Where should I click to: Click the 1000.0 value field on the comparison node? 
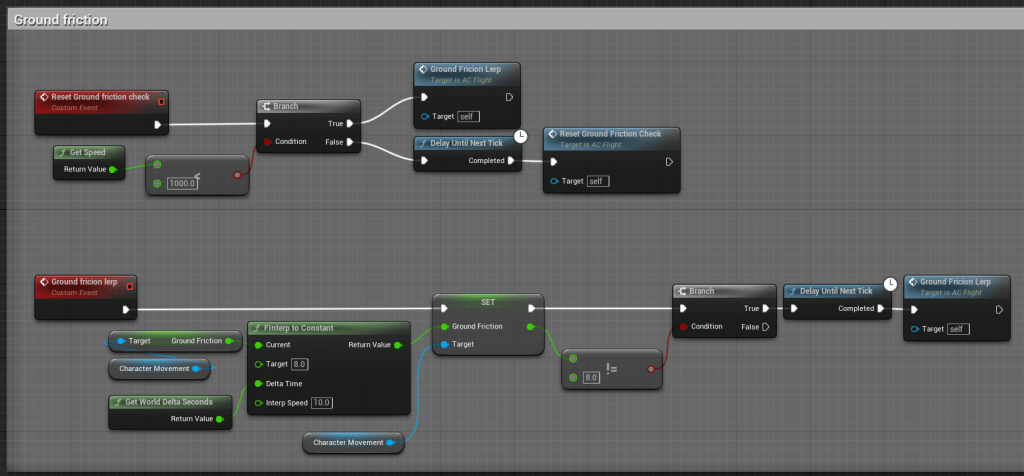(183, 183)
